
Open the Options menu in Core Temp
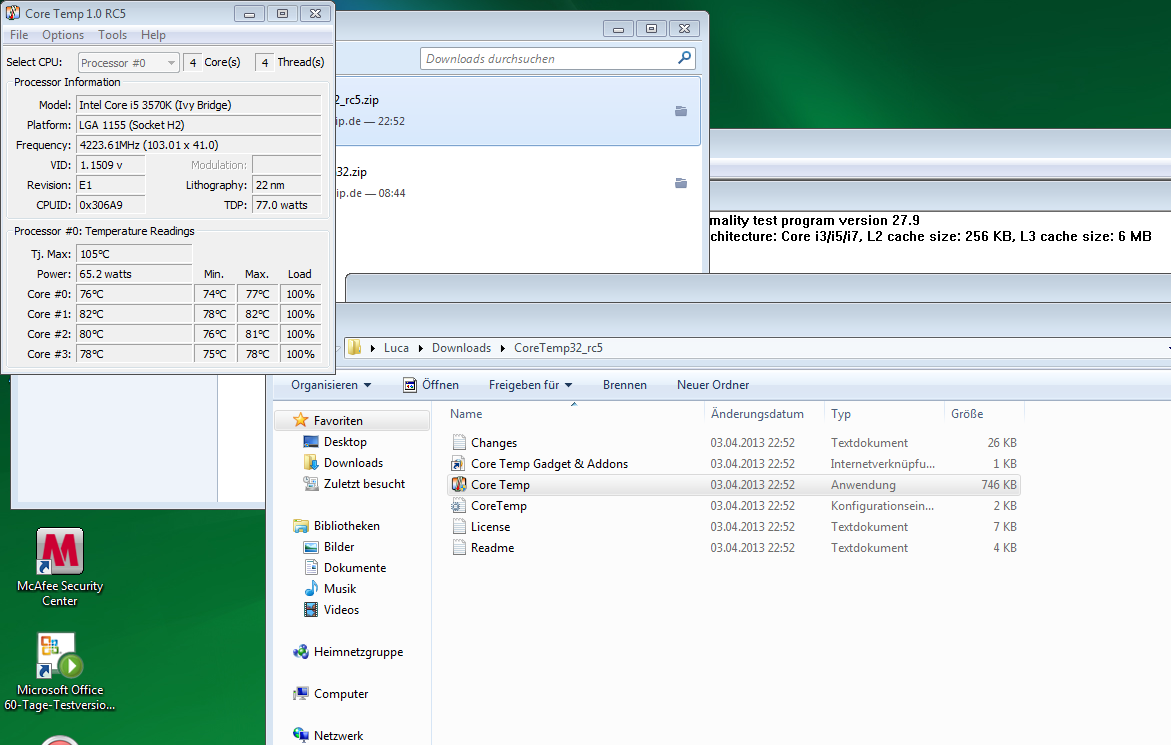click(x=63, y=34)
